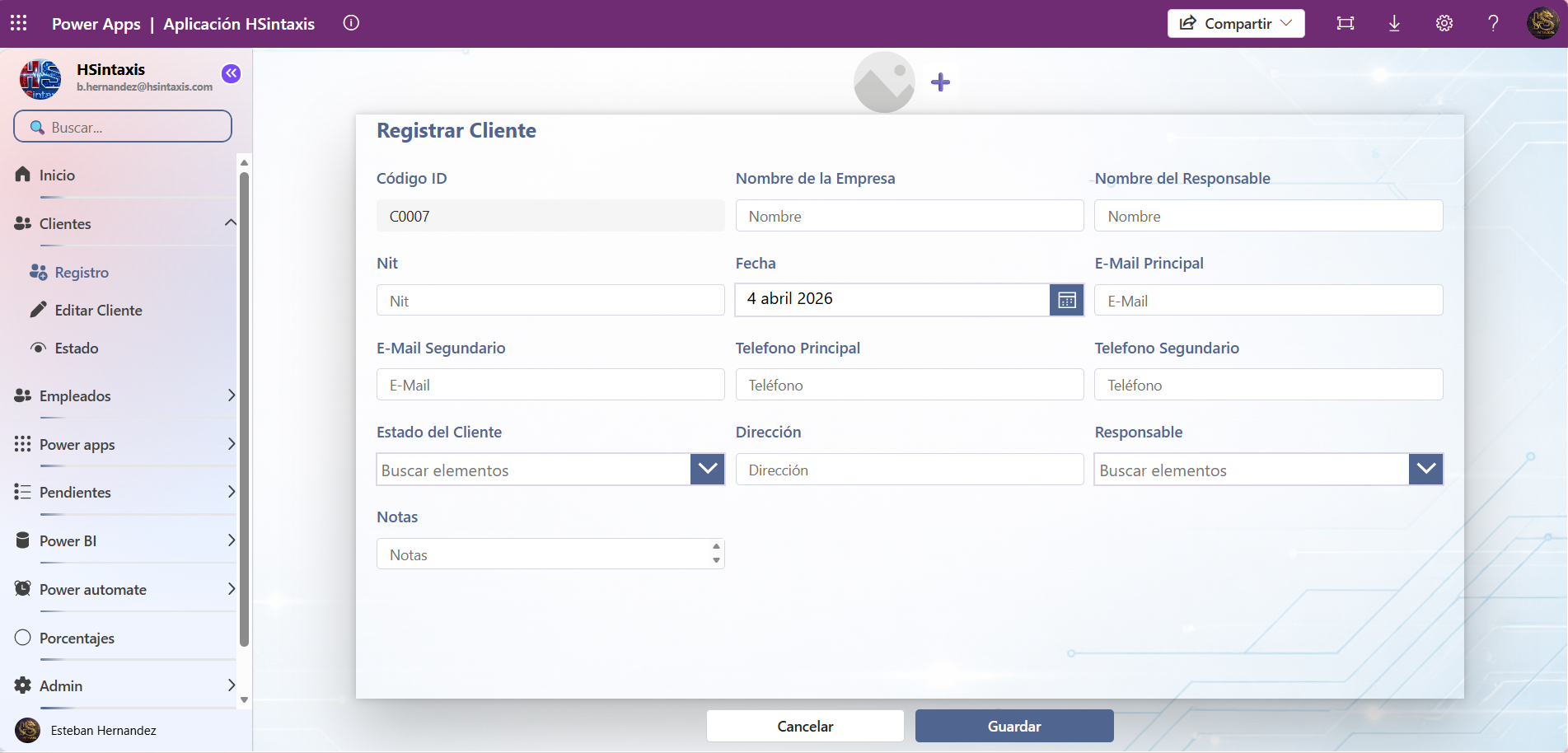The image size is (1568, 753).
Task: Open Power Apps settings gear
Action: click(x=1444, y=23)
